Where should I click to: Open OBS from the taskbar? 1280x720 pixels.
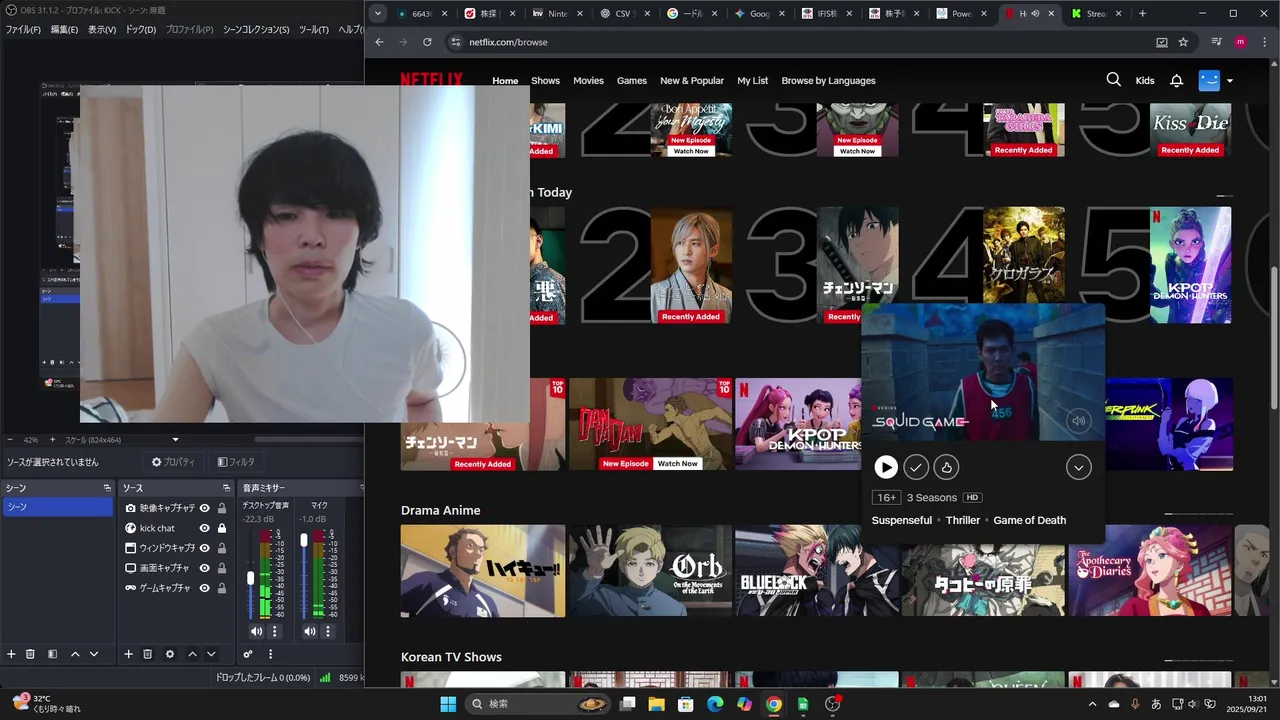click(x=833, y=704)
